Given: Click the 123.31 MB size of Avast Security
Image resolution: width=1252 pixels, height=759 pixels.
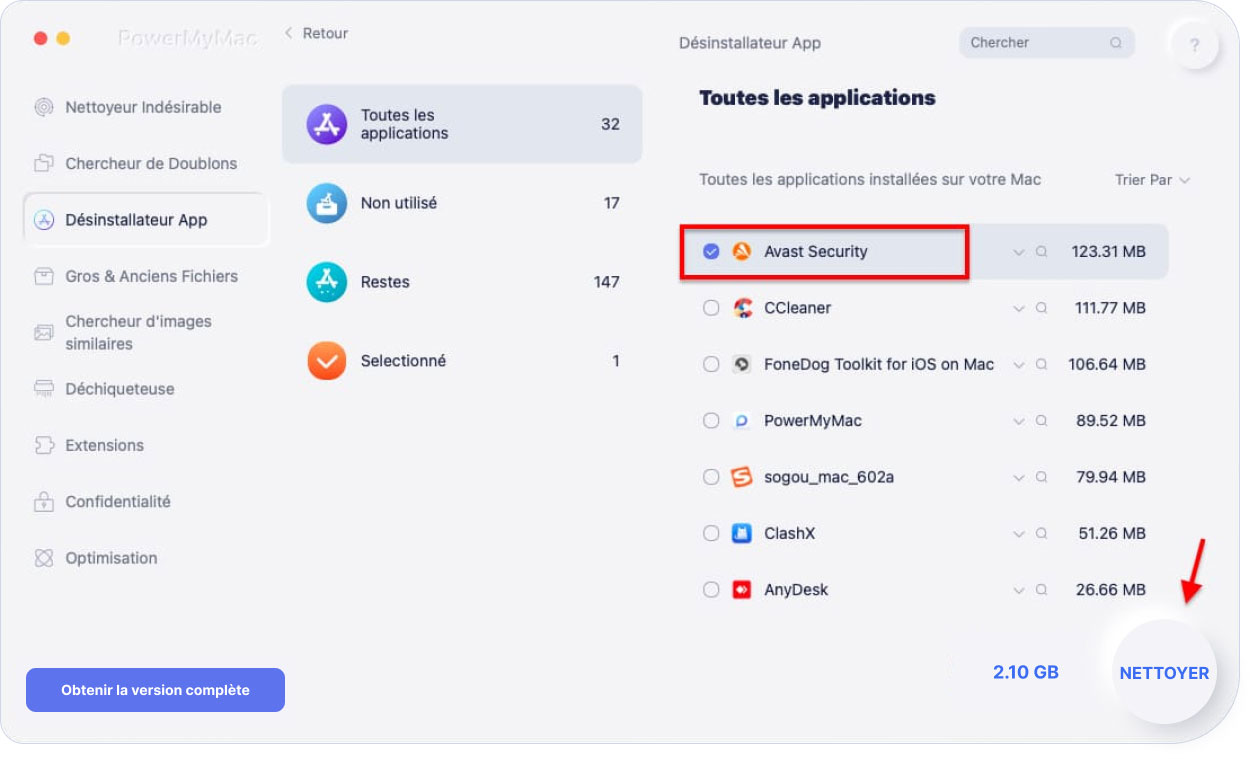Looking at the screenshot, I should coord(1108,252).
